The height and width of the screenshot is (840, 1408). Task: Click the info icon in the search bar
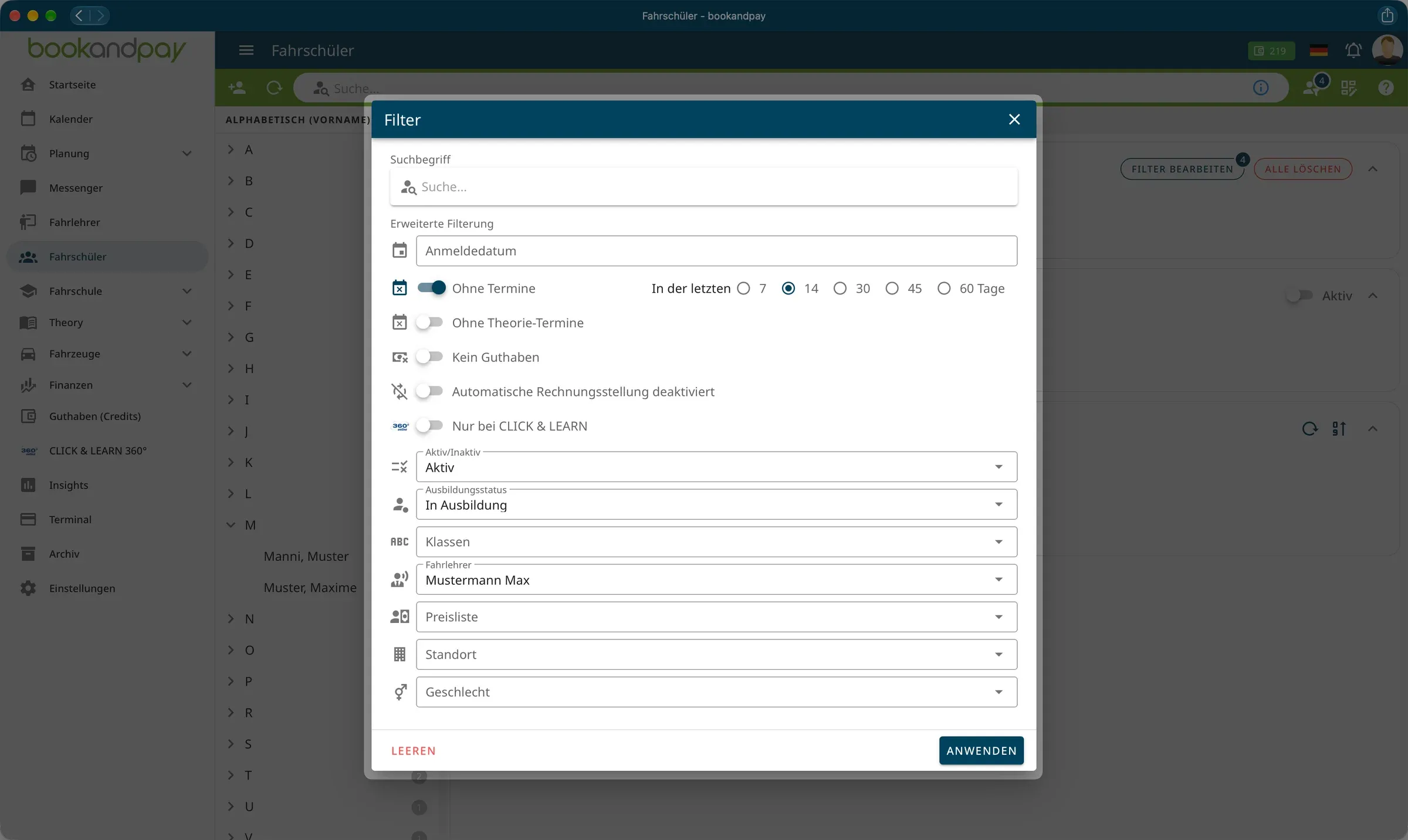click(1261, 88)
